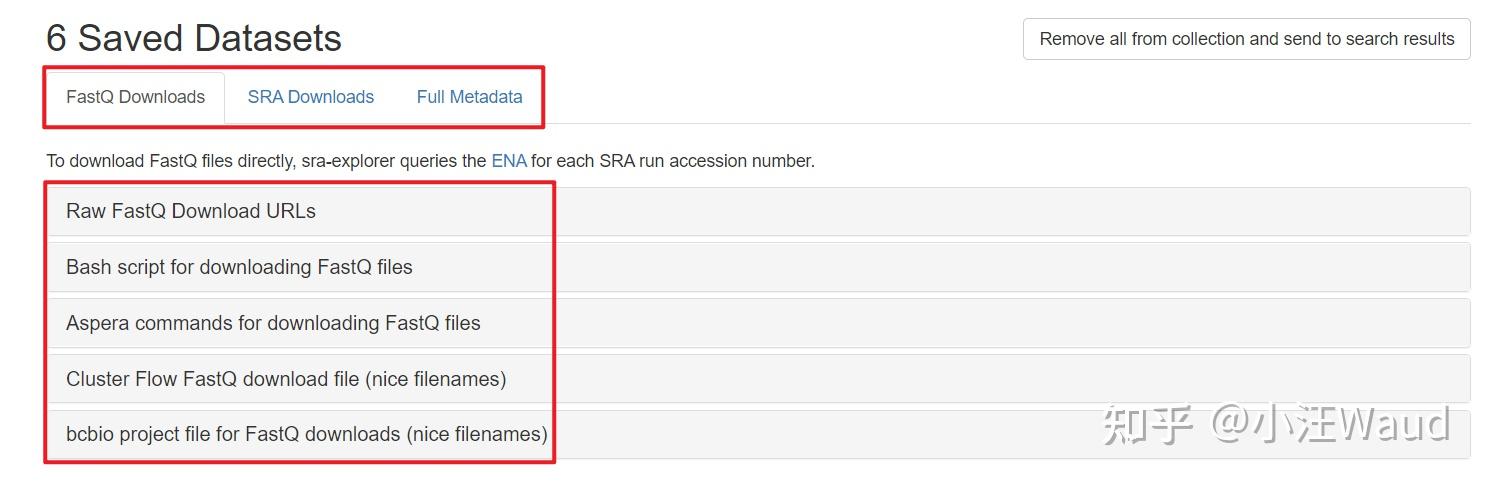Click Remove all from collection button
Image resolution: width=1490 pixels, height=484 pixels.
click(x=1246, y=39)
